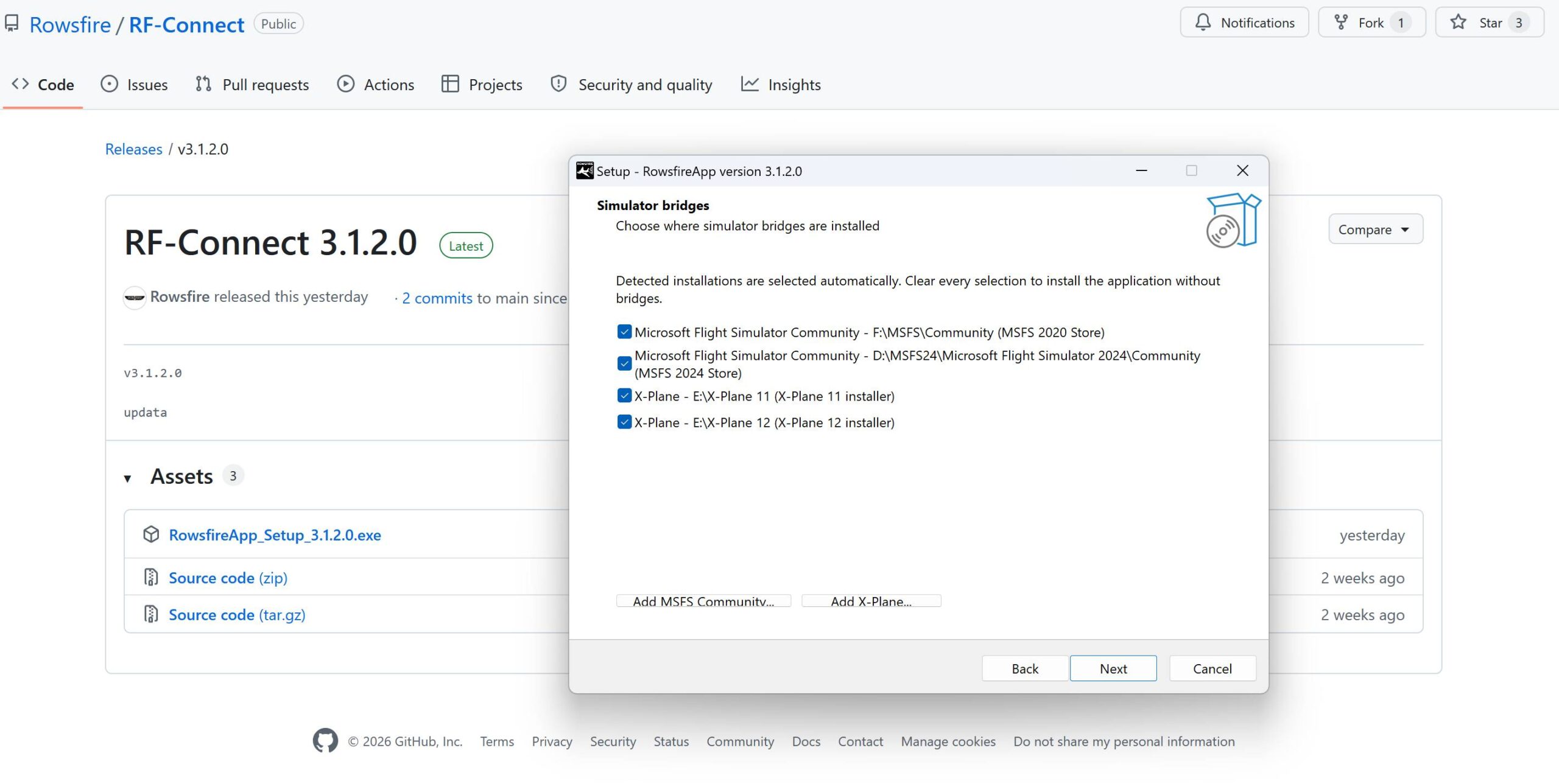Click the Notifications button

[x=1244, y=23]
